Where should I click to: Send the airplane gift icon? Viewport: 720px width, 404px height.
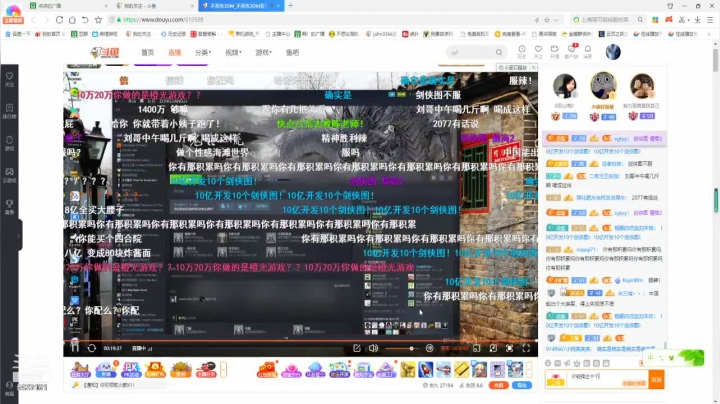tap(444, 369)
